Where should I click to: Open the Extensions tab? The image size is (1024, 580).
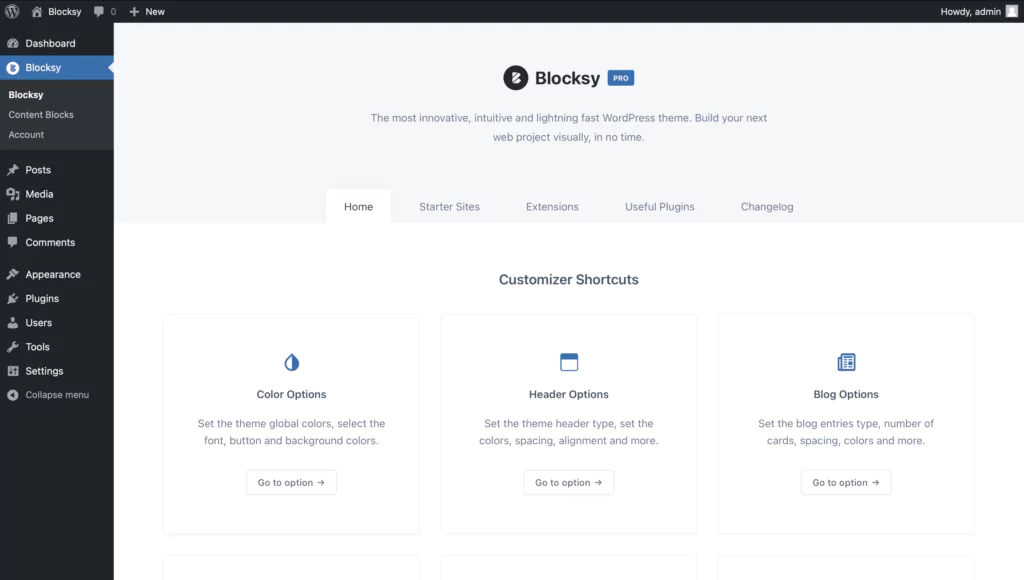[x=551, y=206]
